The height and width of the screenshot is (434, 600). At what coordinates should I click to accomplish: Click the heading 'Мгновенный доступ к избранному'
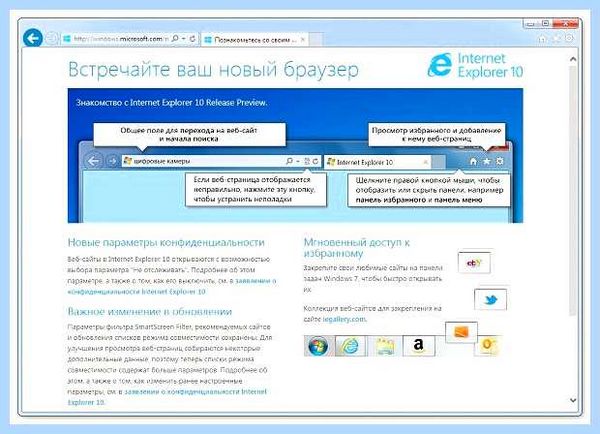[357, 248]
